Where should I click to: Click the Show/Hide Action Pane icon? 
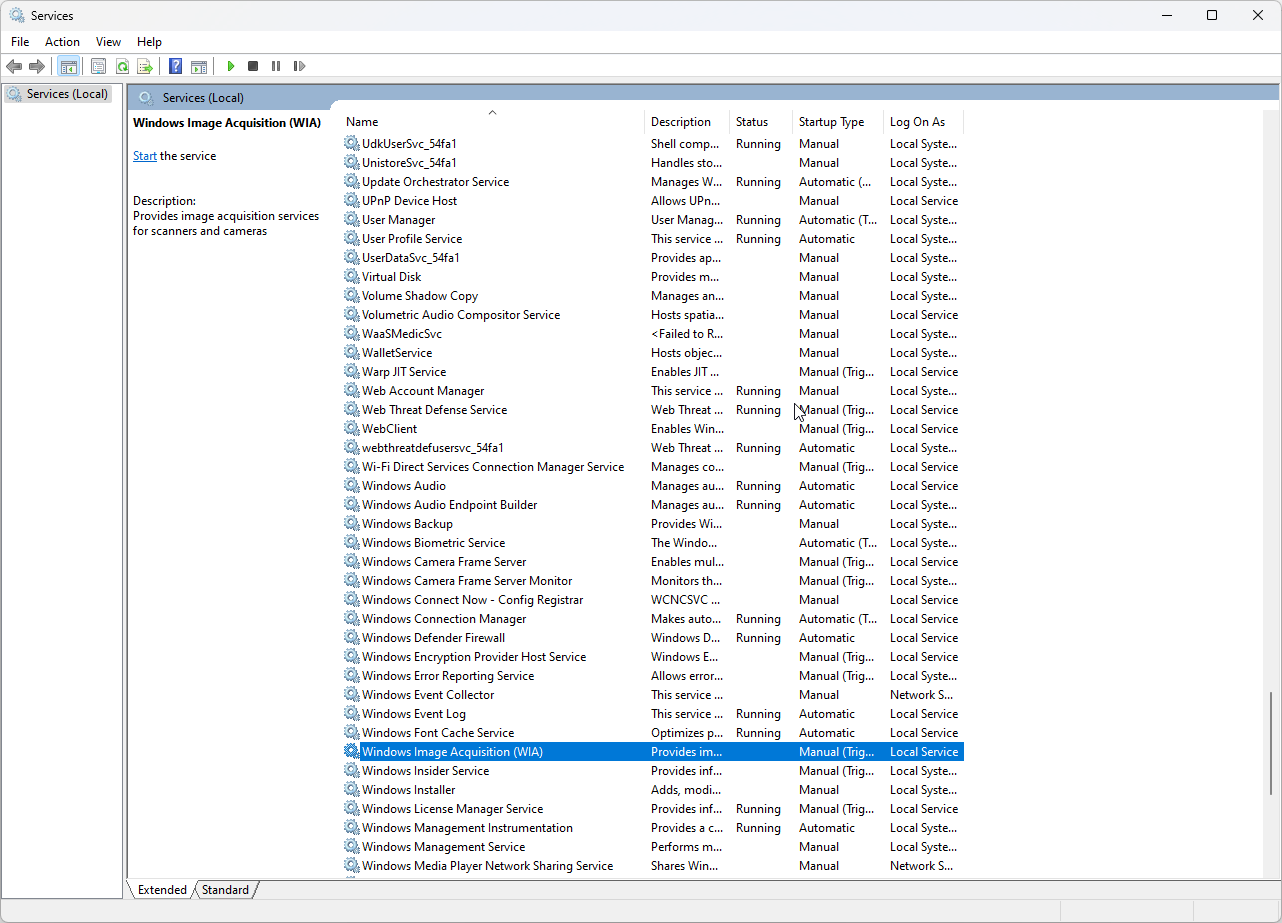(199, 66)
